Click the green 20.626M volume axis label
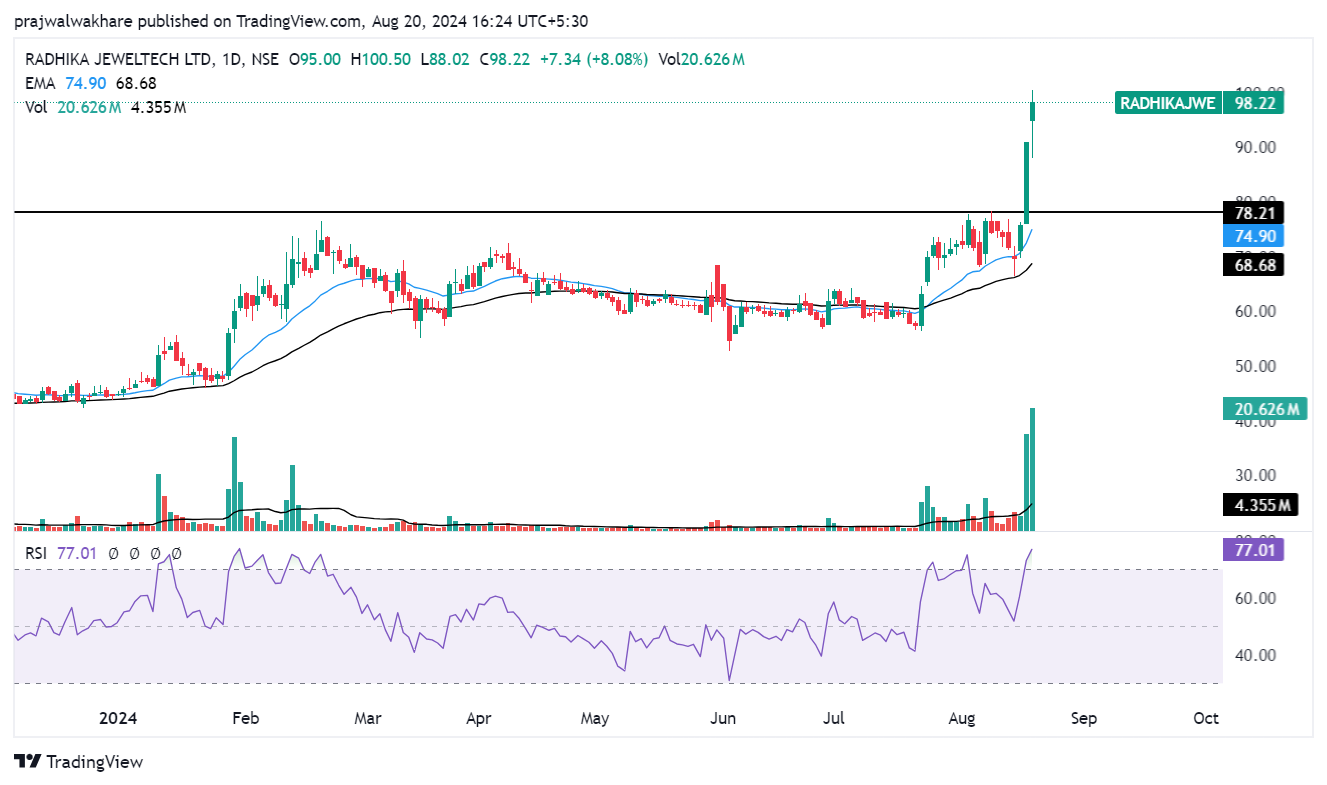This screenshot has height=785, width=1327. tap(1264, 408)
